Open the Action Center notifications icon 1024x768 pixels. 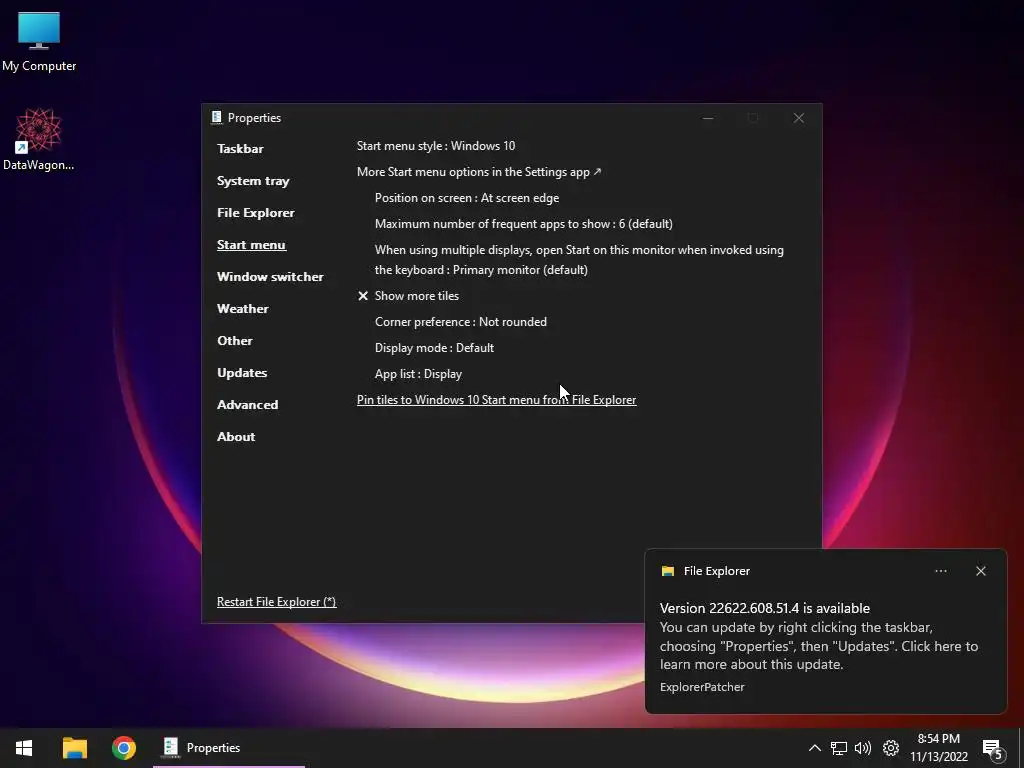[x=993, y=749]
